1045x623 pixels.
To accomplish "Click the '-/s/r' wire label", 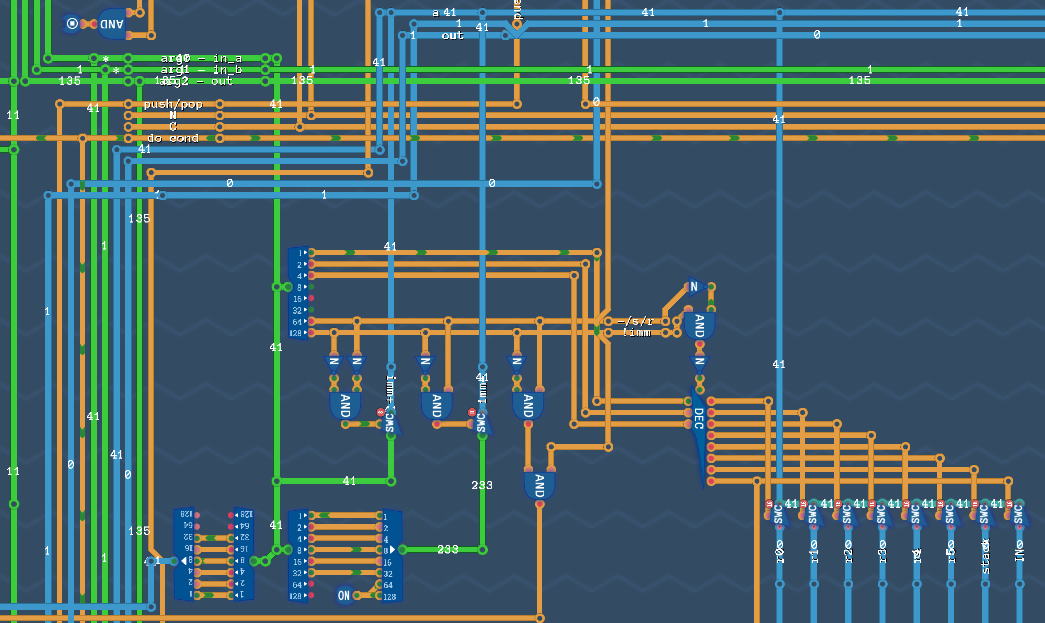I will (635, 321).
